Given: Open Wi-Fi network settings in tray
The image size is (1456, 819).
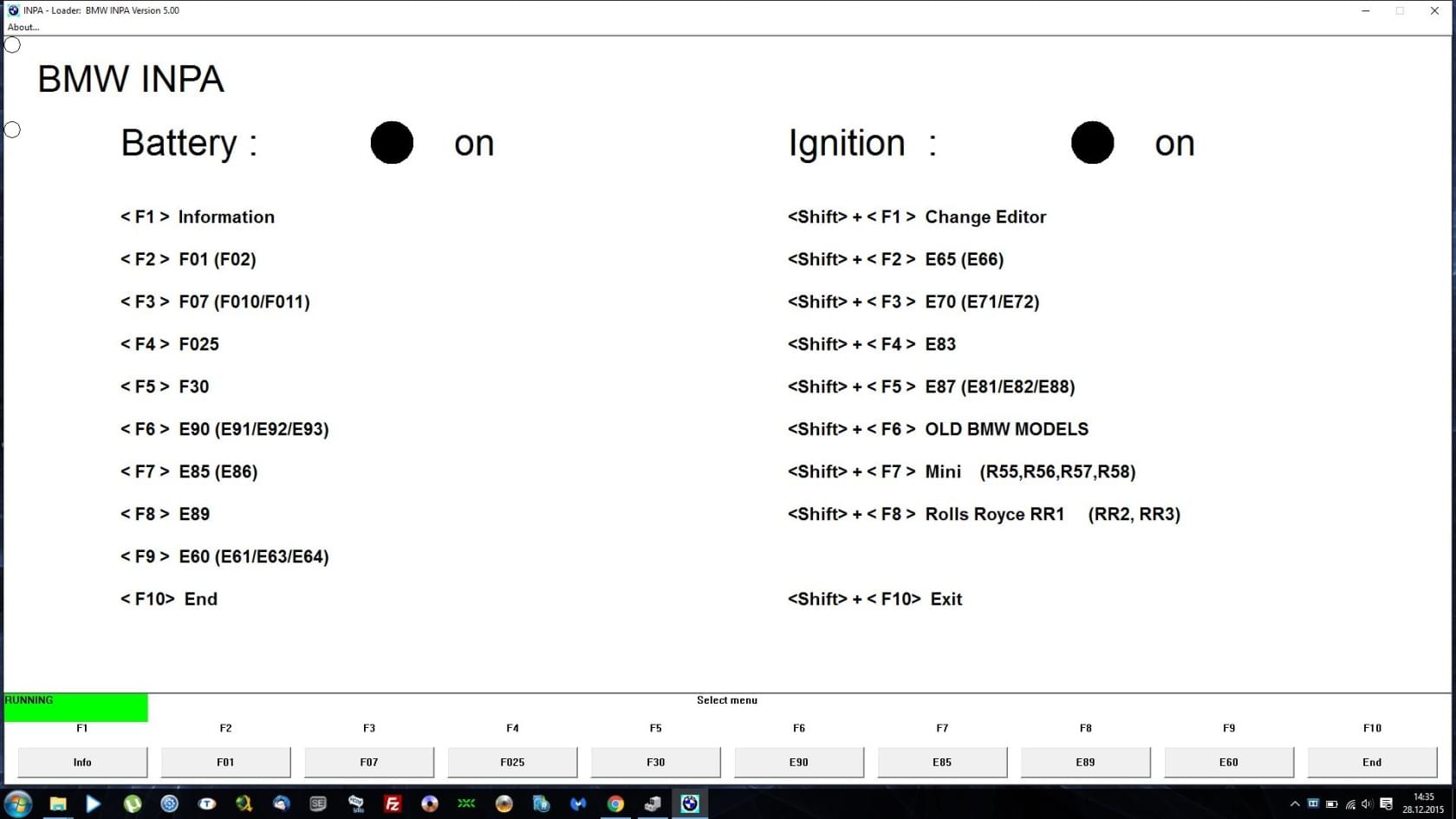Looking at the screenshot, I should tap(1349, 803).
